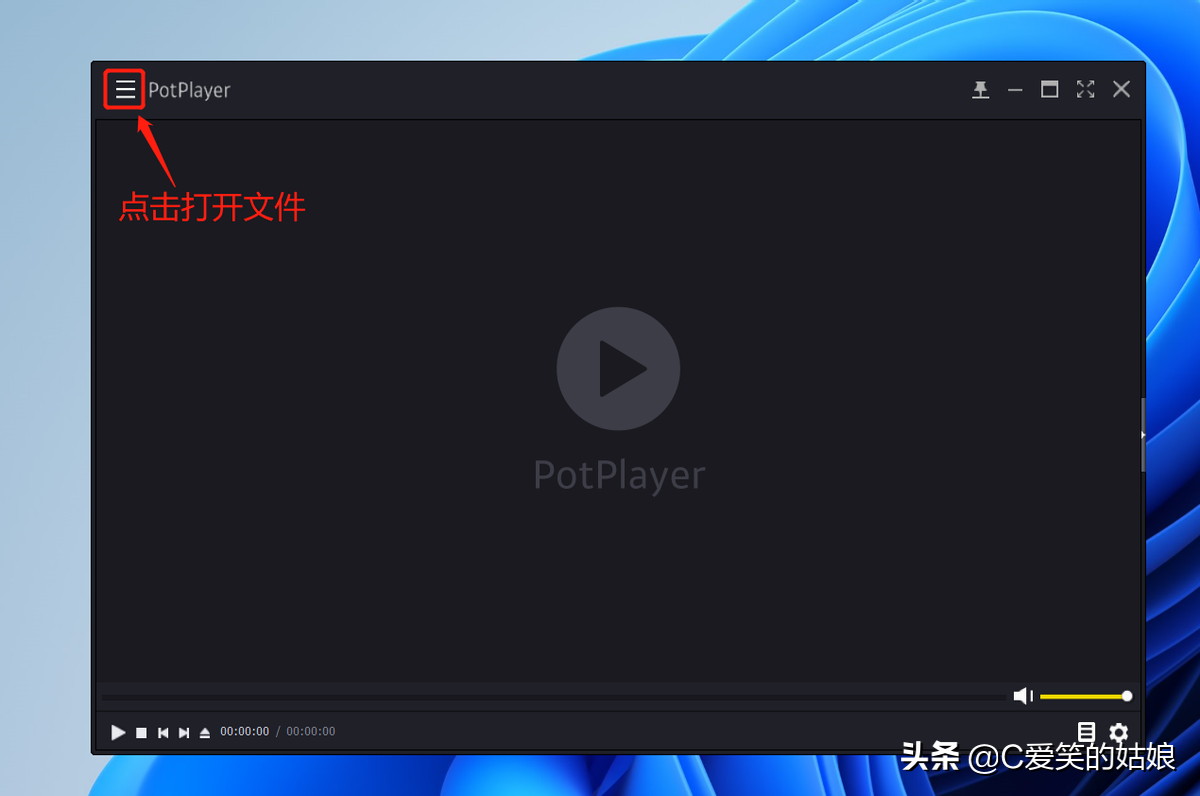The height and width of the screenshot is (796, 1200).
Task: Click the seek progress bar
Action: click(553, 696)
